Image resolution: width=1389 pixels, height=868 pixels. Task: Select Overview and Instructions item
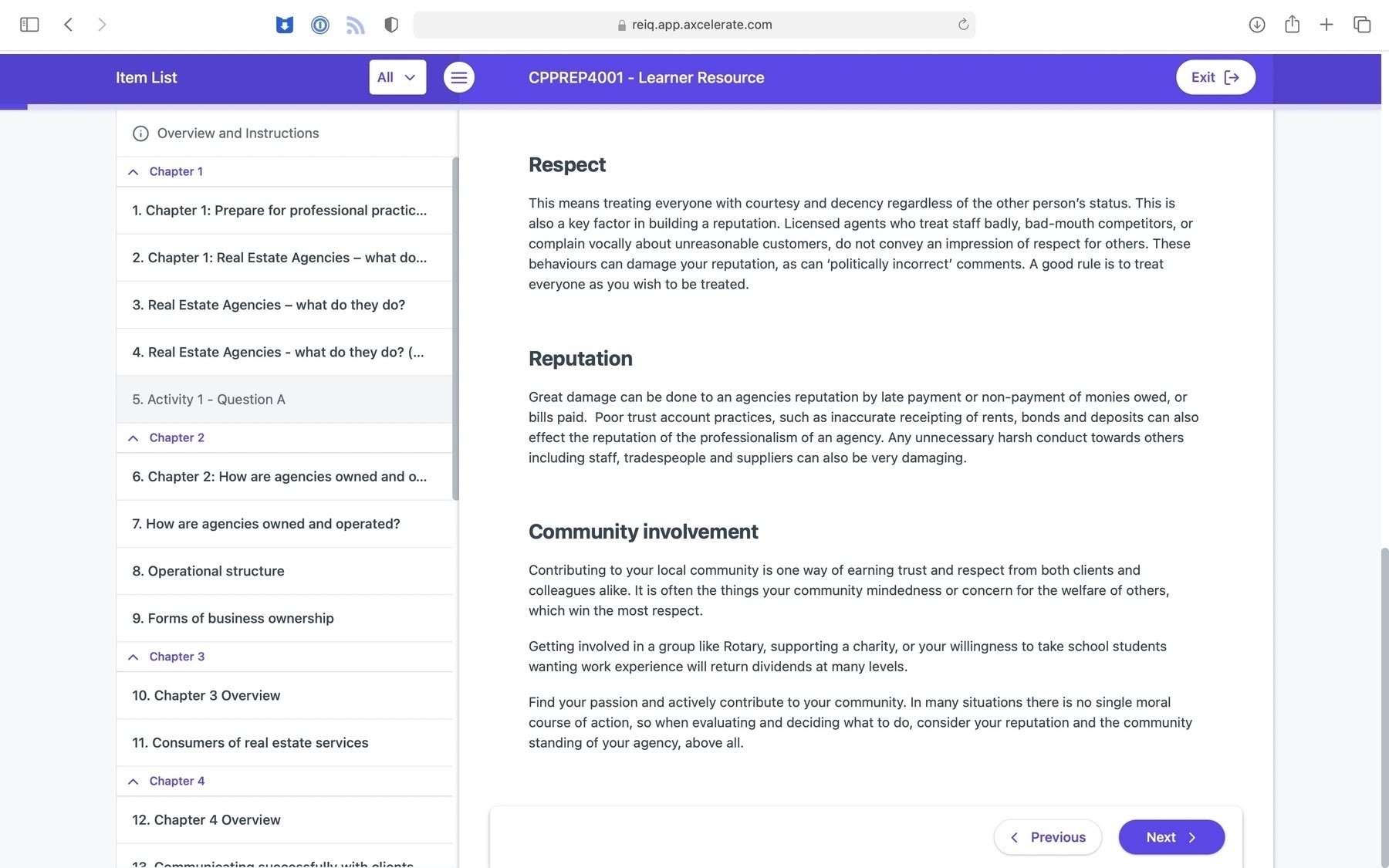click(x=238, y=133)
